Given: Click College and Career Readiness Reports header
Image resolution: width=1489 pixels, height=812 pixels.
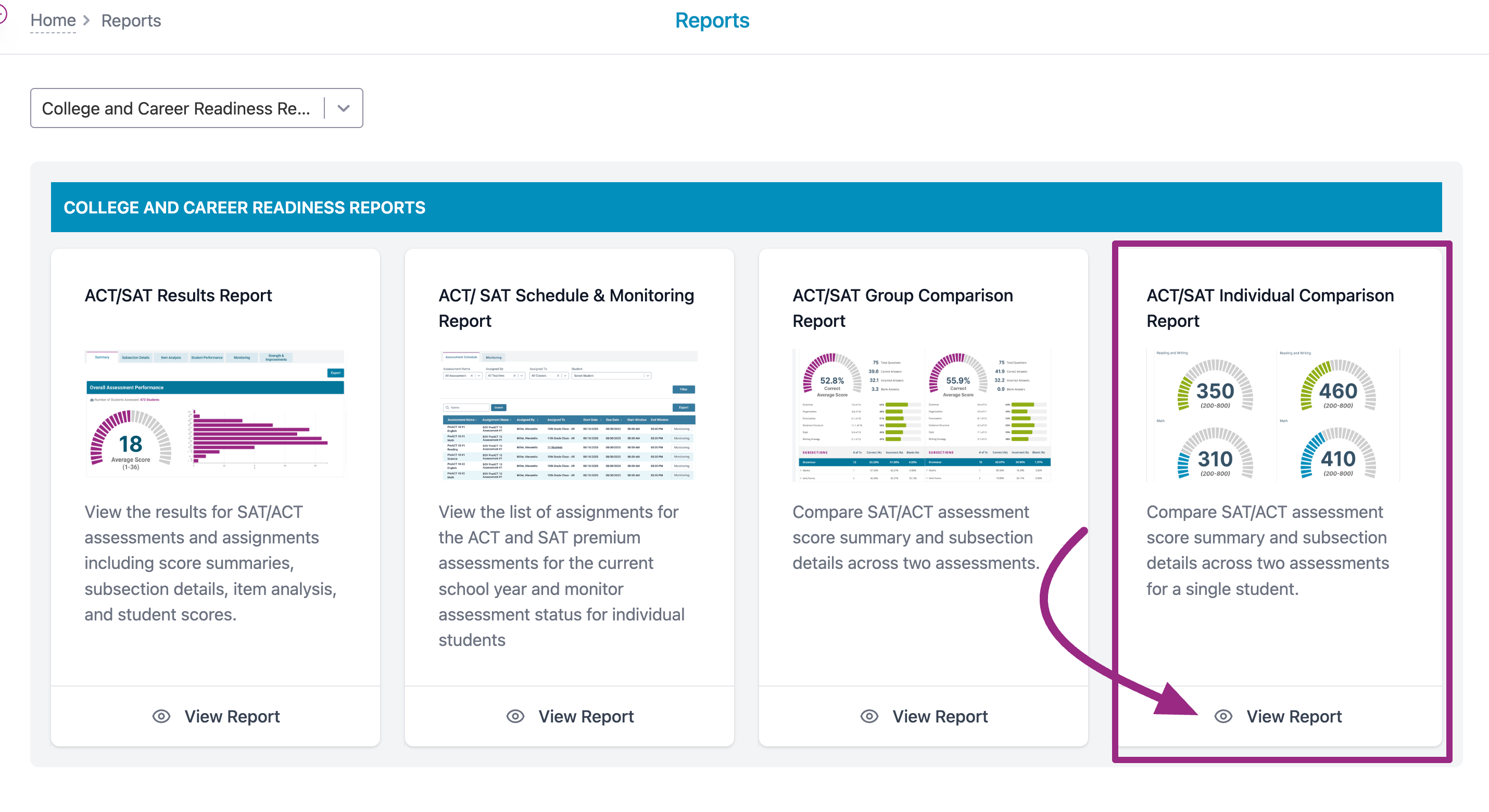Looking at the screenshot, I should point(245,207).
